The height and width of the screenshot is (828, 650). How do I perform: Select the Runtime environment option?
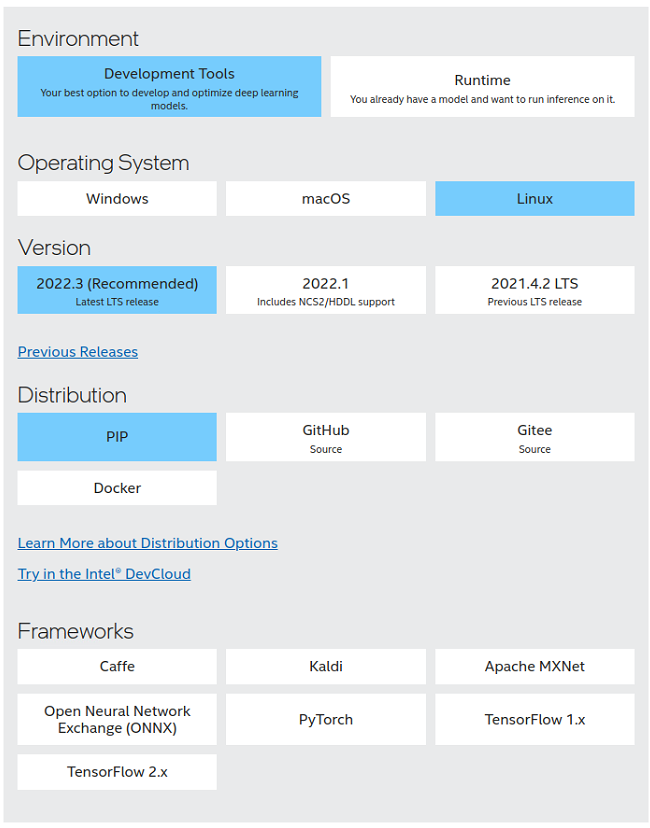pyautogui.click(x=482, y=86)
